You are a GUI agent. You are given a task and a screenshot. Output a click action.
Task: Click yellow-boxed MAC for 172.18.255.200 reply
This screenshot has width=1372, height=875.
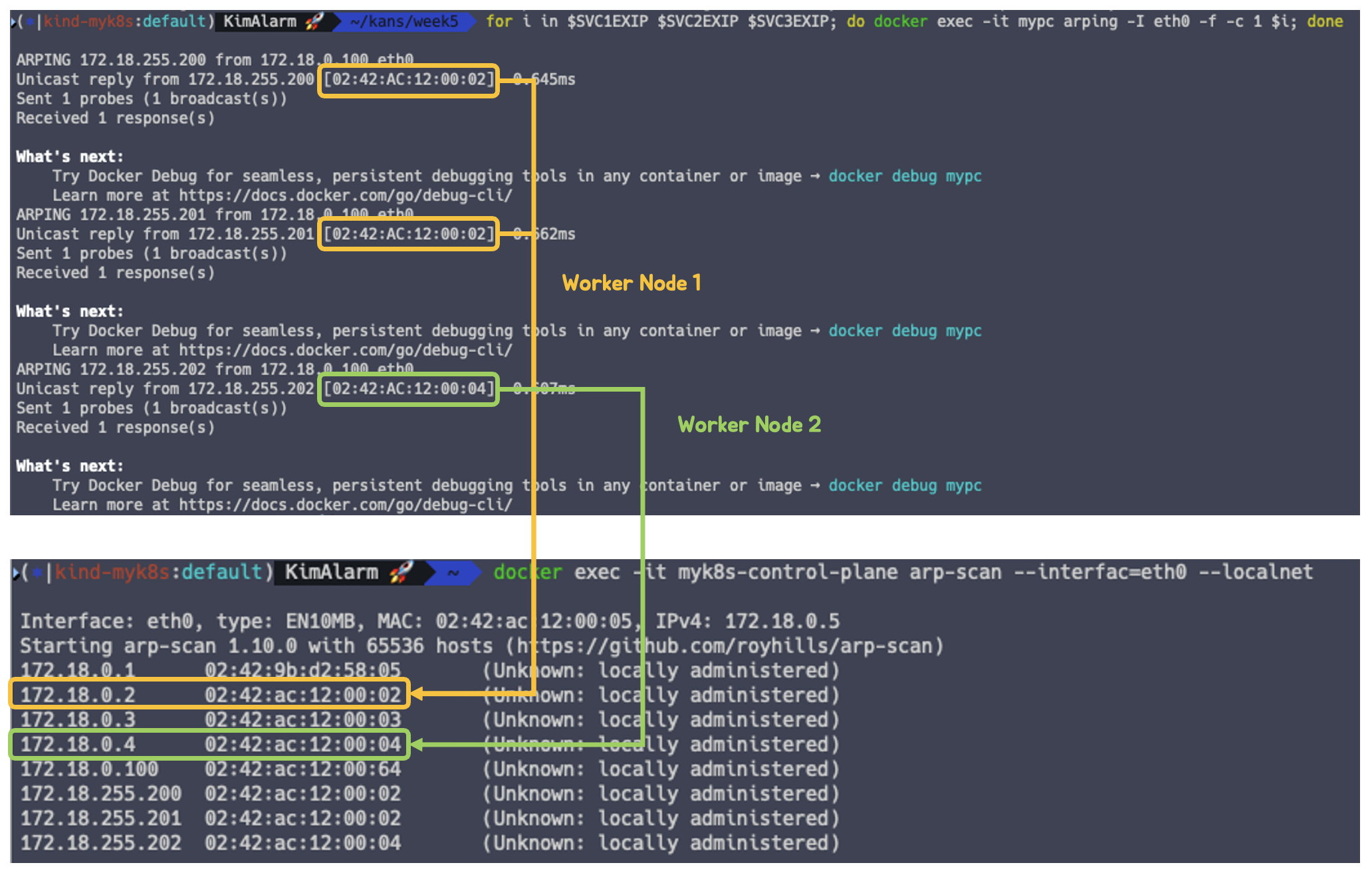(408, 80)
